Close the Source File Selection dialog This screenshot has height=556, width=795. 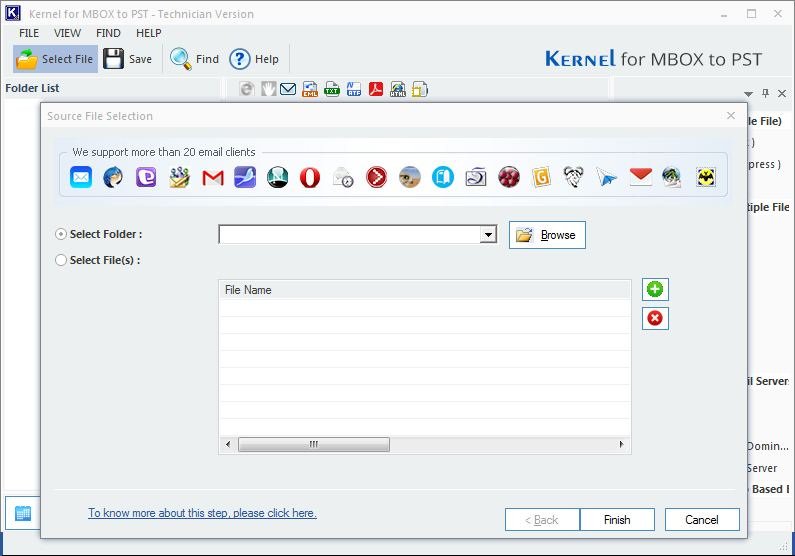(731, 116)
